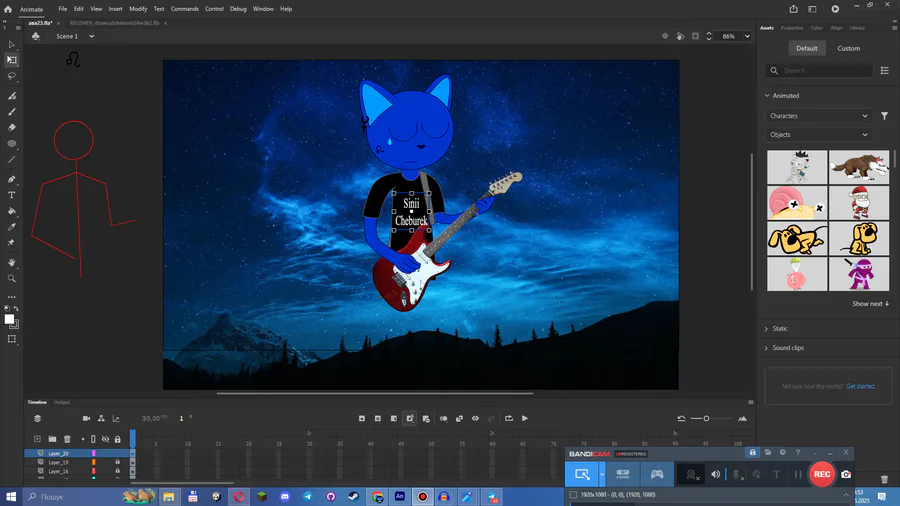
Task: Click the list view icon beside Search
Action: [x=885, y=71]
